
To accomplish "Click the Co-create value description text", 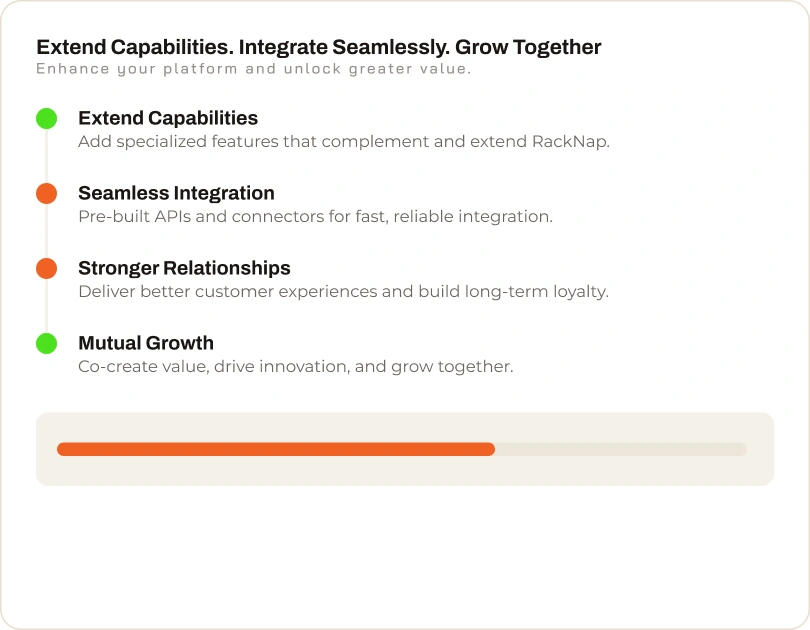I will click(295, 367).
